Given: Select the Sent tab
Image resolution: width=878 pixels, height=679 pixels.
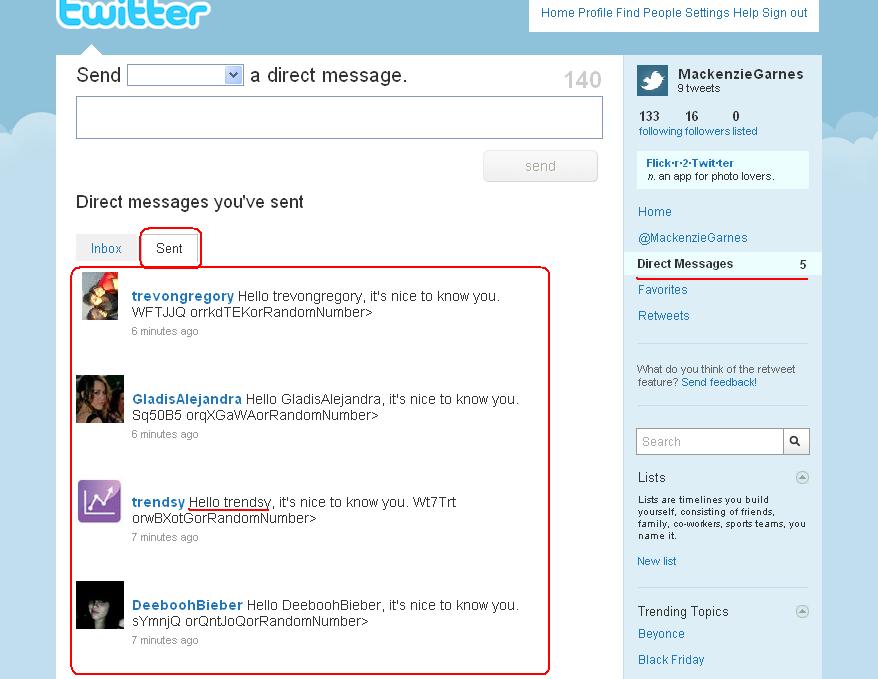Looking at the screenshot, I should pyautogui.click(x=169, y=249).
